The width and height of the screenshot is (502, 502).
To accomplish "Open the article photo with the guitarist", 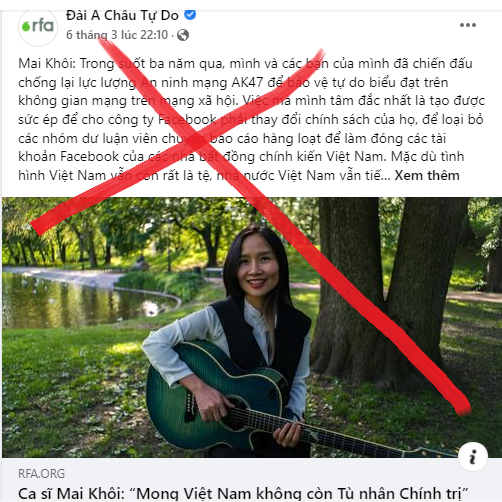I will pyautogui.click(x=252, y=327).
